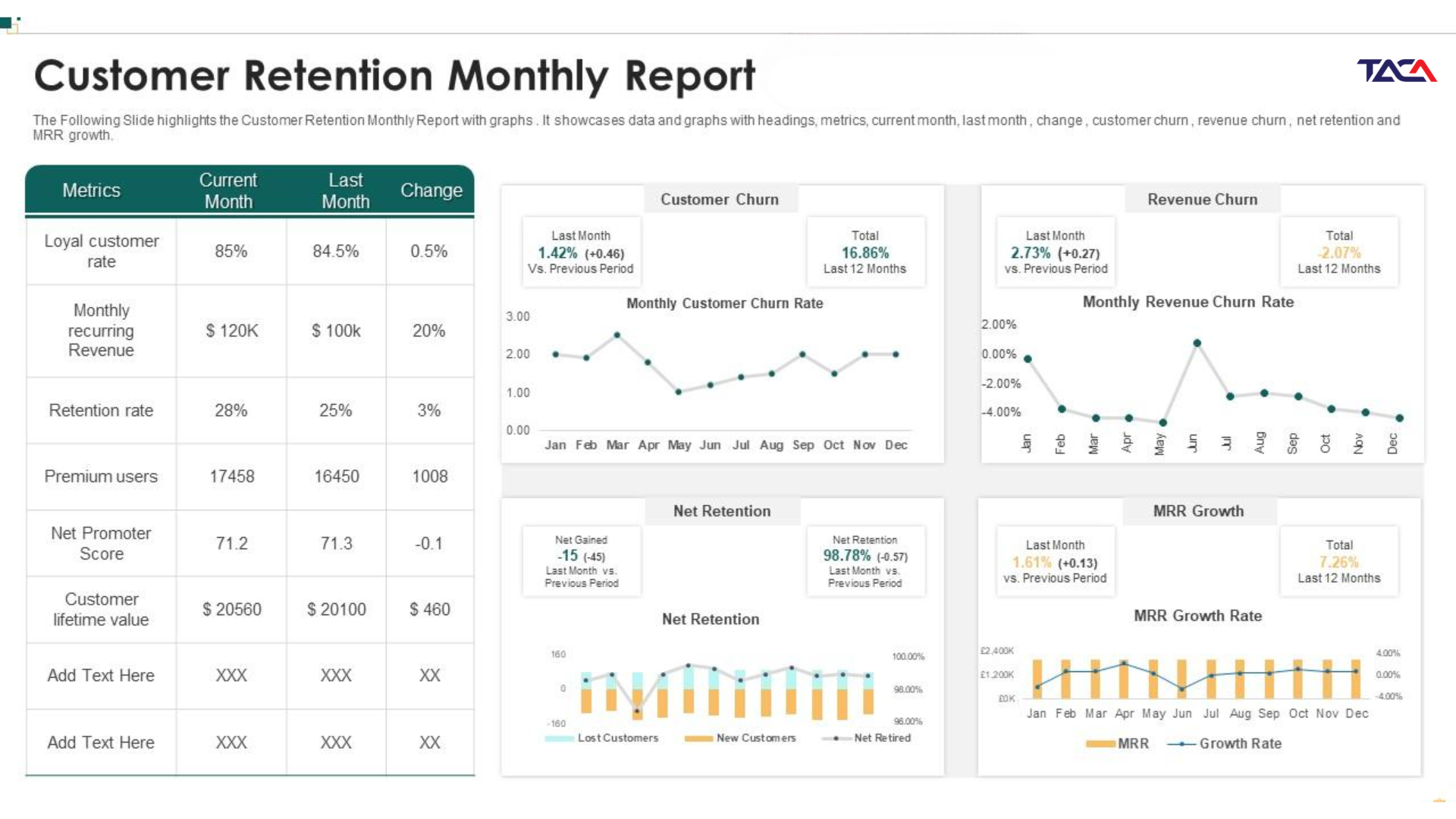Screen dimensions: 1456x819
Task: Click the Retention rate row label
Action: 101,410
